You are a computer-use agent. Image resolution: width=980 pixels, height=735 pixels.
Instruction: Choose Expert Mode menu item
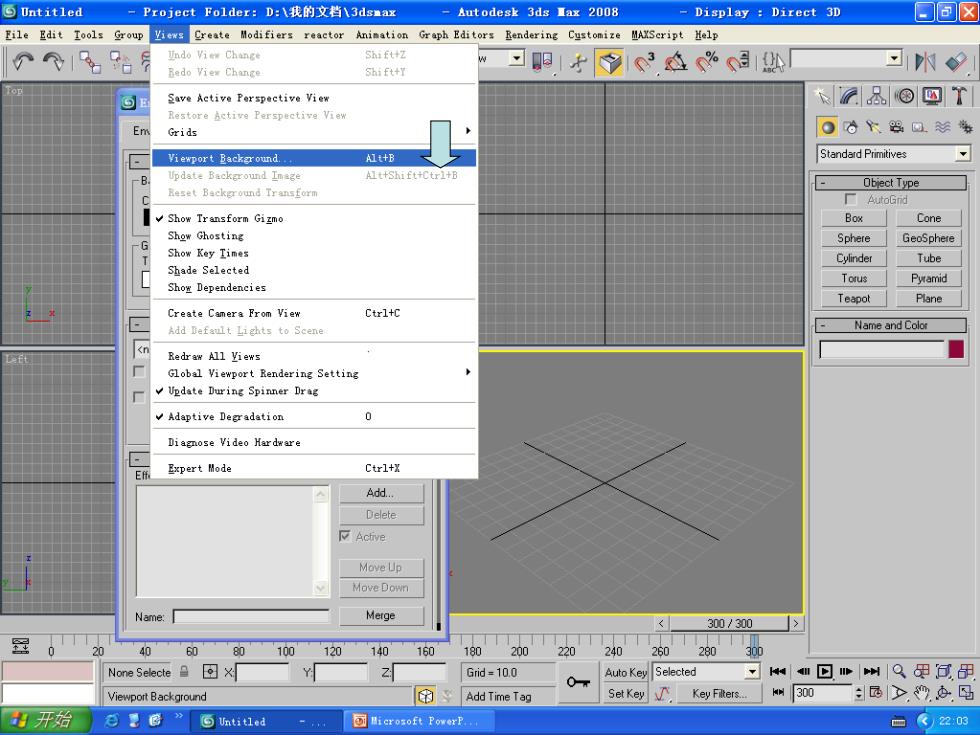314,468
